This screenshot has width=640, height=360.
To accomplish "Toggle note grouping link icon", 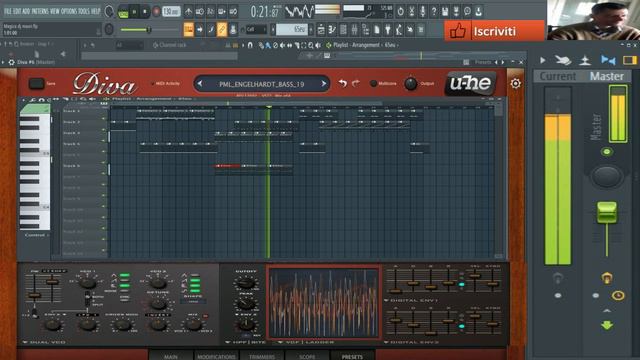I will click(x=222, y=29).
